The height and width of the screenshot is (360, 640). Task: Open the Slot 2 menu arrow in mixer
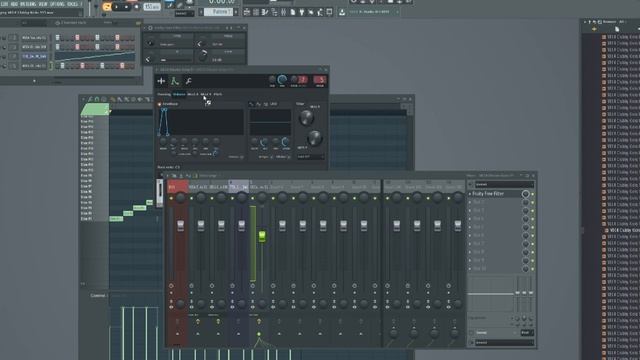coord(470,202)
